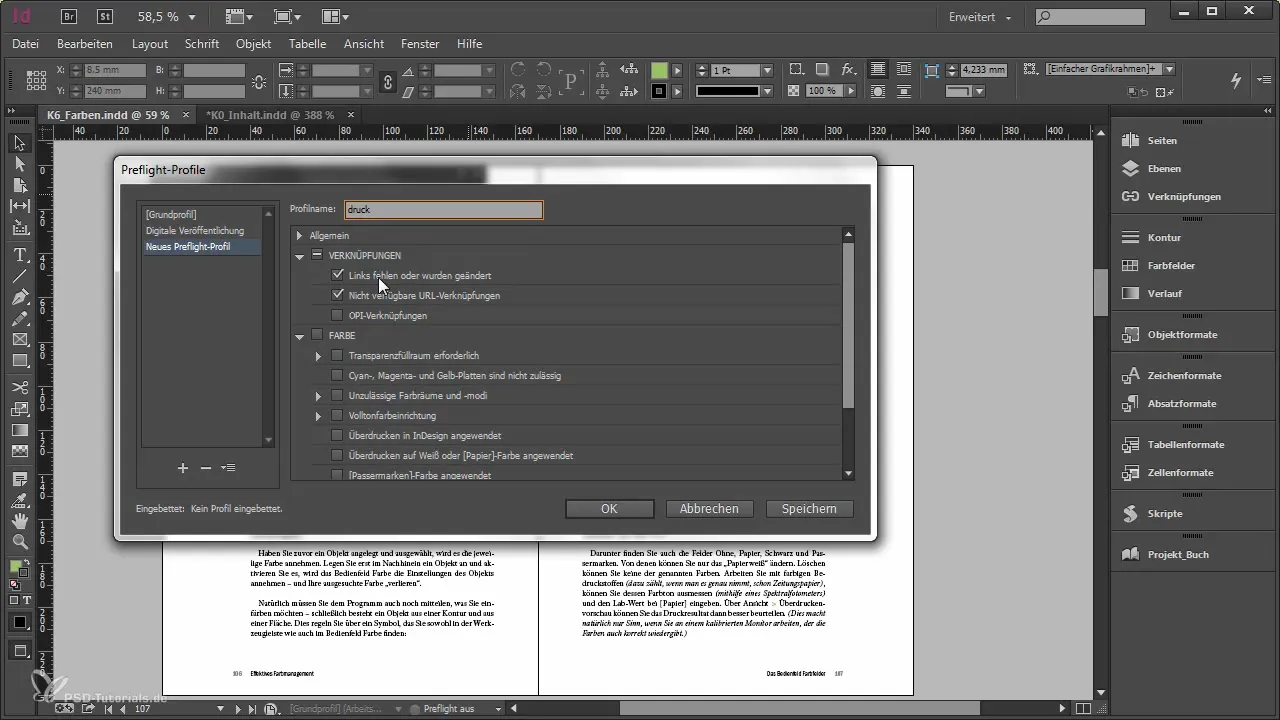Click the Speichern button
This screenshot has height=720, width=1280.
point(809,509)
